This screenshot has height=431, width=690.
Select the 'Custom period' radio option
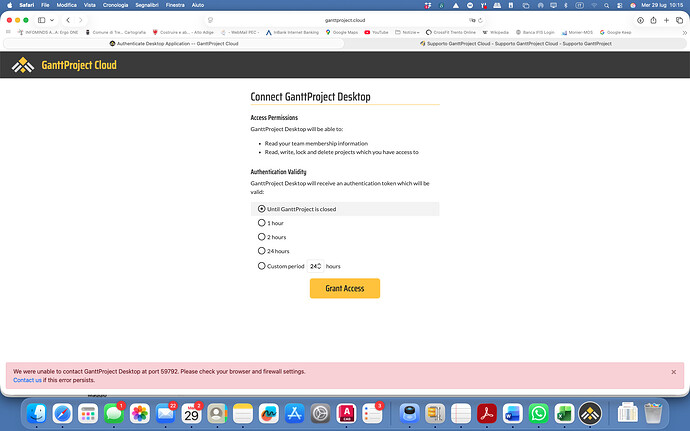(261, 266)
